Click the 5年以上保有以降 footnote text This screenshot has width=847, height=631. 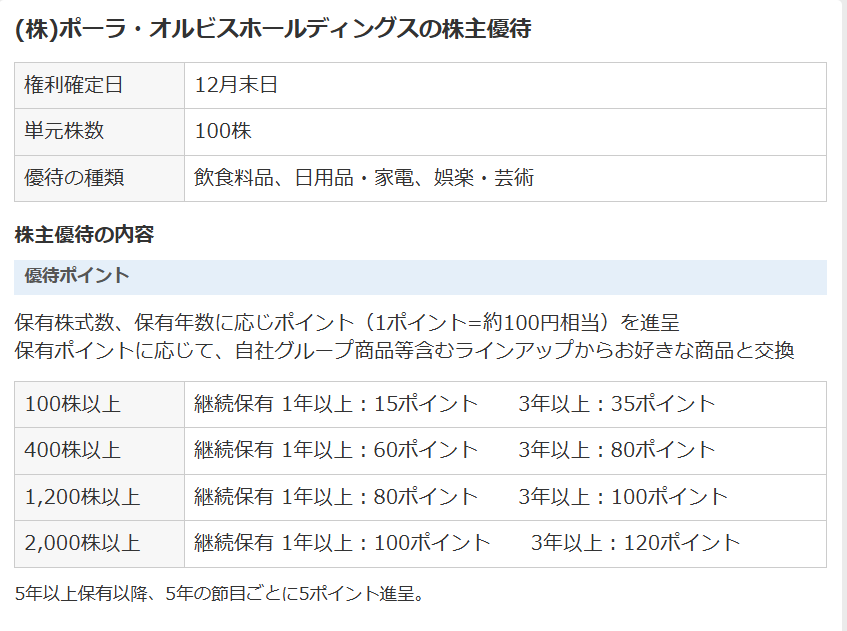tap(220, 593)
